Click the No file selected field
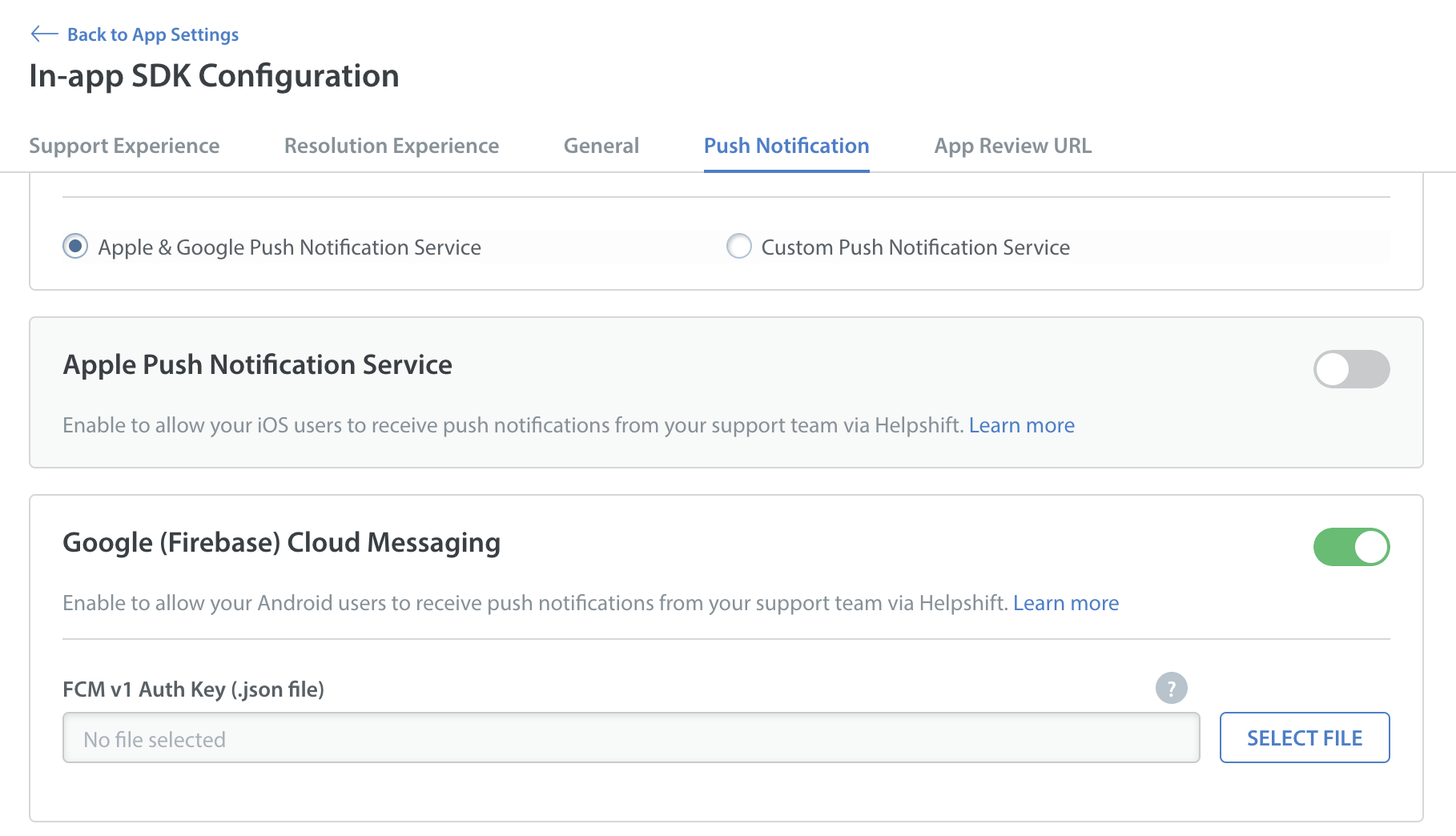Viewport: 1456px width, 836px height. (631, 738)
